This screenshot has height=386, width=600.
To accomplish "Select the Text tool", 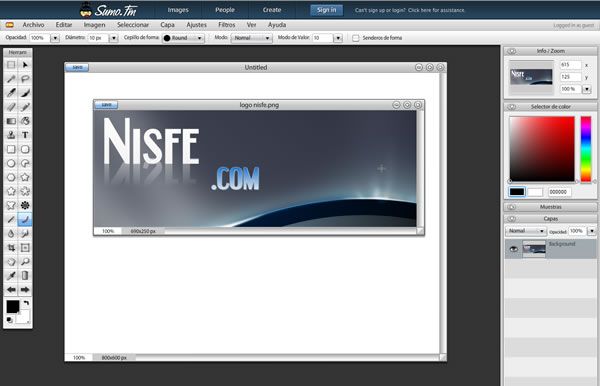I will pyautogui.click(x=25, y=135).
